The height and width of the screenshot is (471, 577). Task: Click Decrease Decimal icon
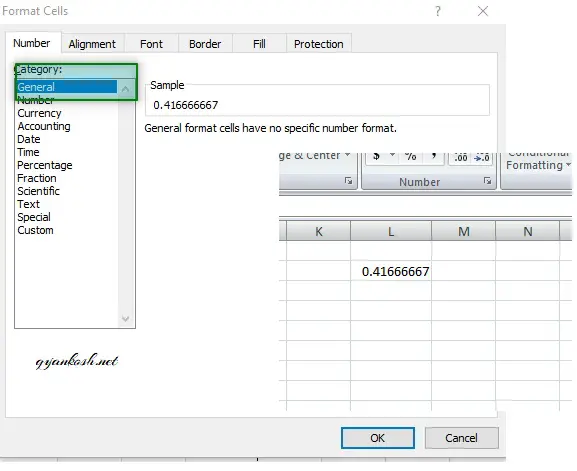(482, 157)
